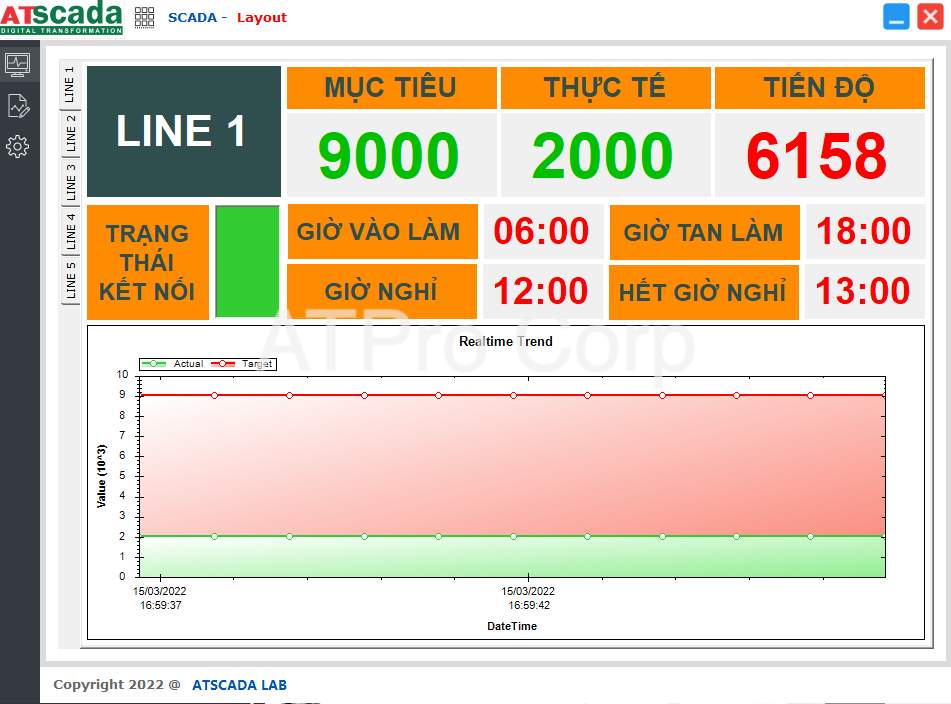Click the HẾT GIỜ NGHỈ time 13:00
Image resolution: width=951 pixels, height=704 pixels.
(x=863, y=292)
